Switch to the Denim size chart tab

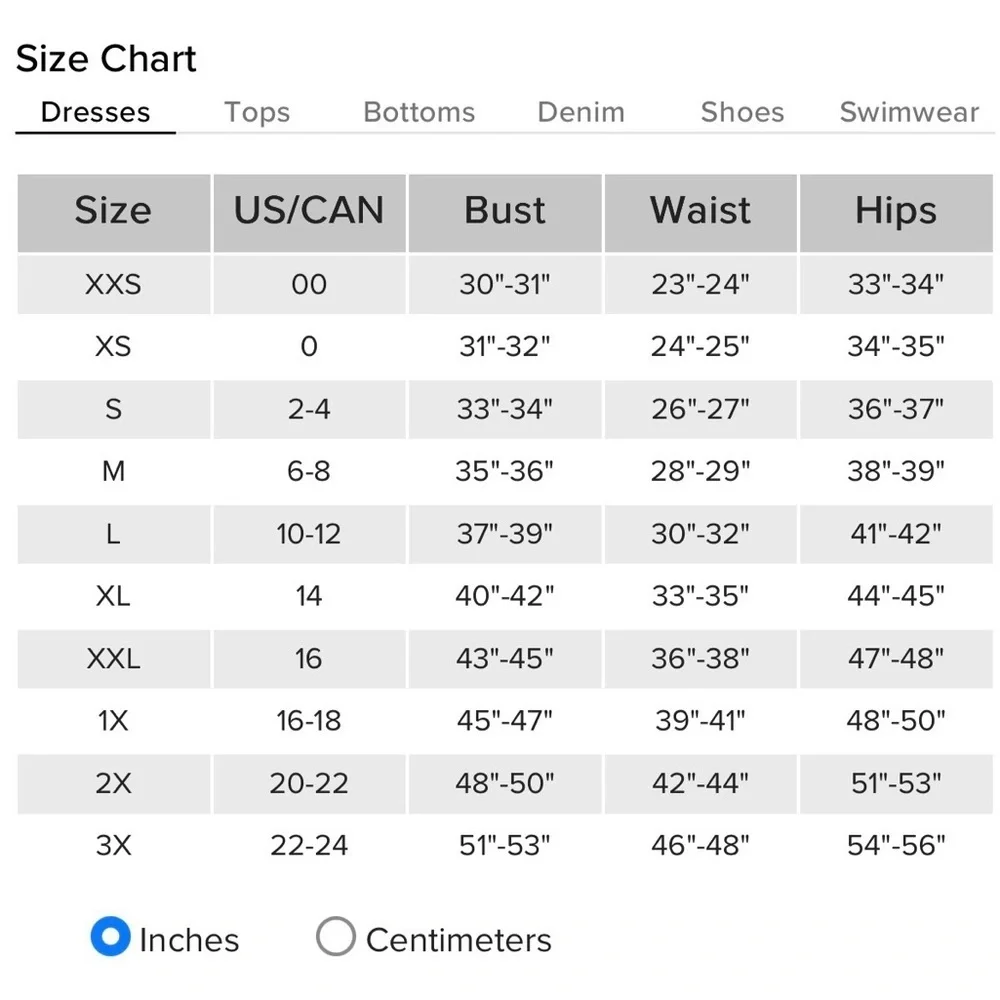(581, 112)
